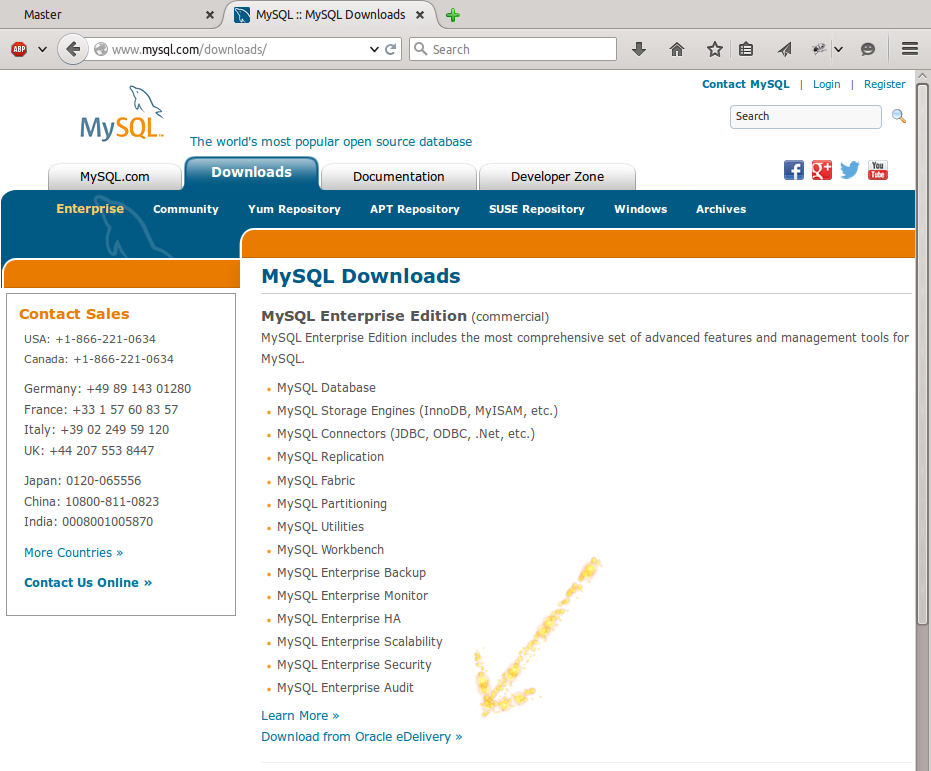The width and height of the screenshot is (931, 771).
Task: Go to the browser home page icon
Action: pyautogui.click(x=677, y=49)
